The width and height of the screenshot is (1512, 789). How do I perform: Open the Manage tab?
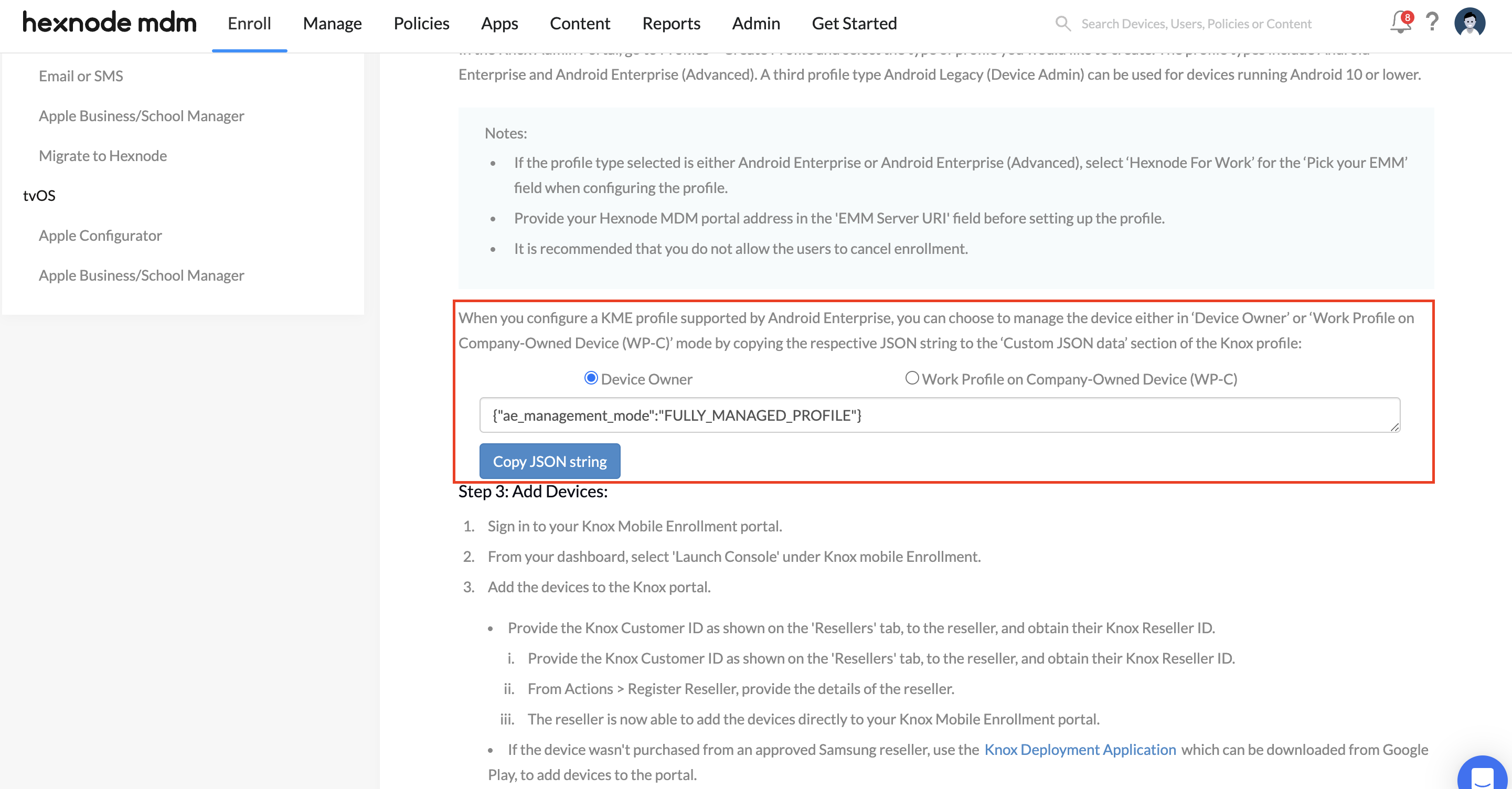[x=332, y=24]
